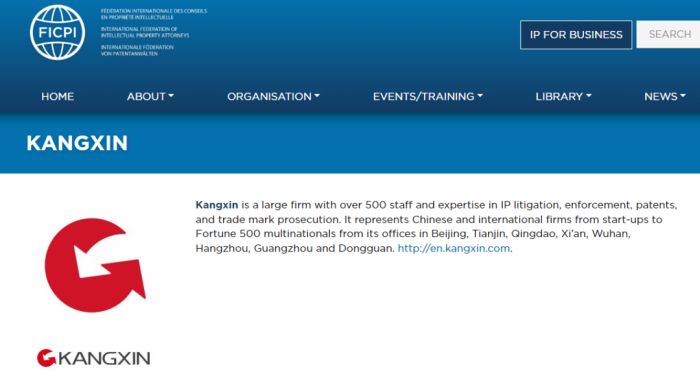Open the IP FOR BUSINESS button

576,34
